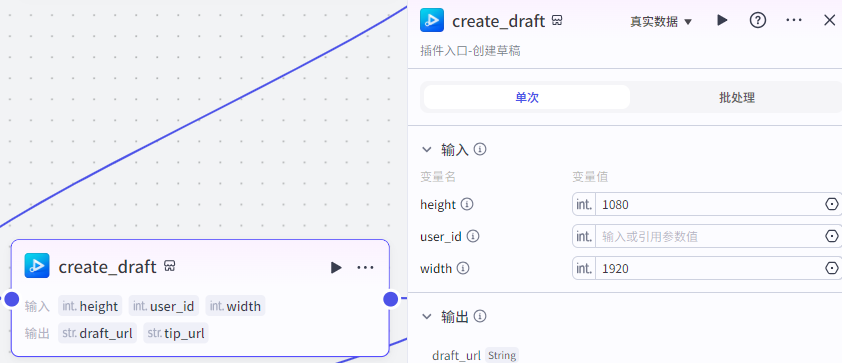
Task: Click the draft_url output tag on node
Action: pyautogui.click(x=97, y=333)
